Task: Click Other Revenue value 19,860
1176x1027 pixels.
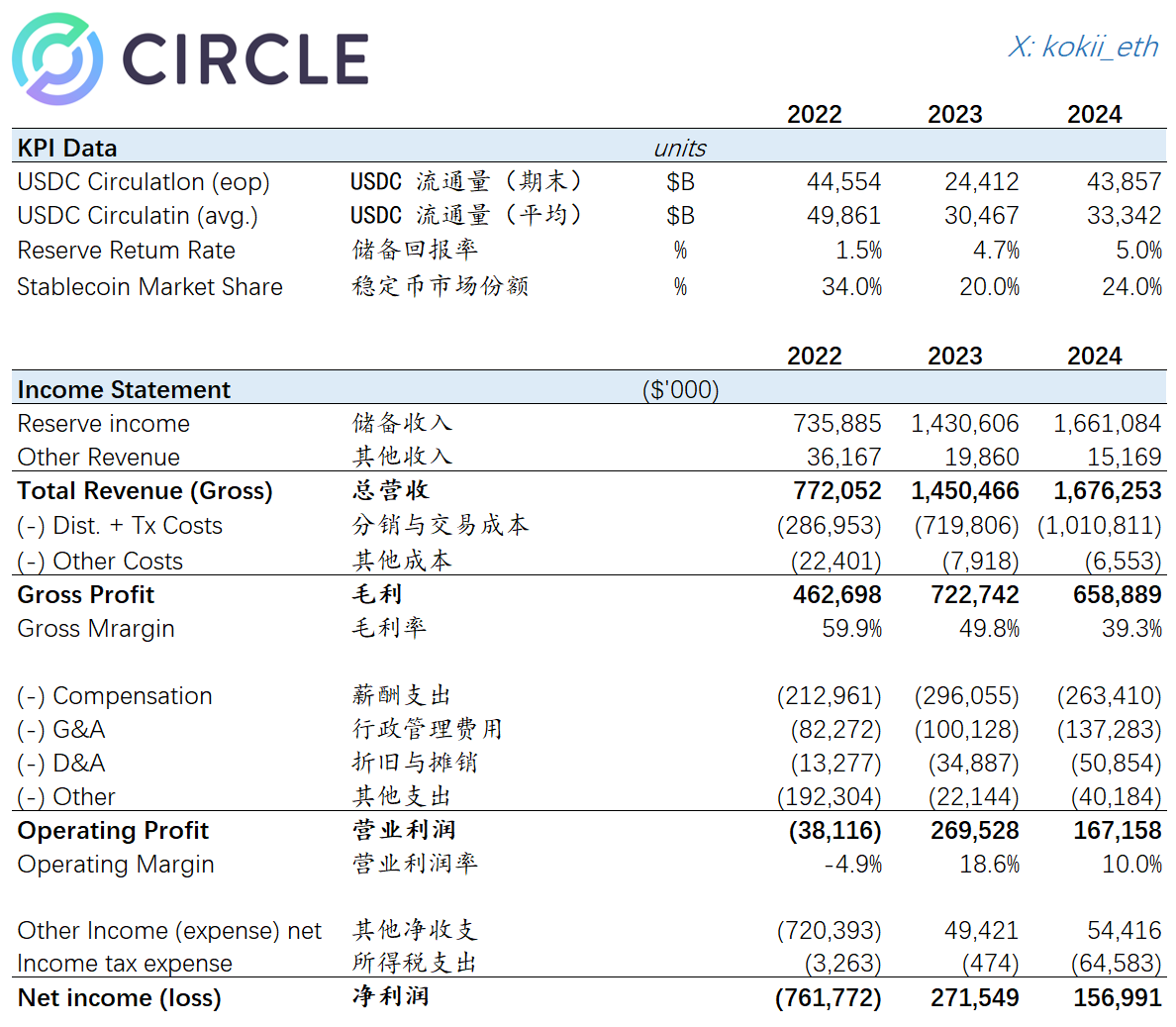Action: (x=981, y=457)
